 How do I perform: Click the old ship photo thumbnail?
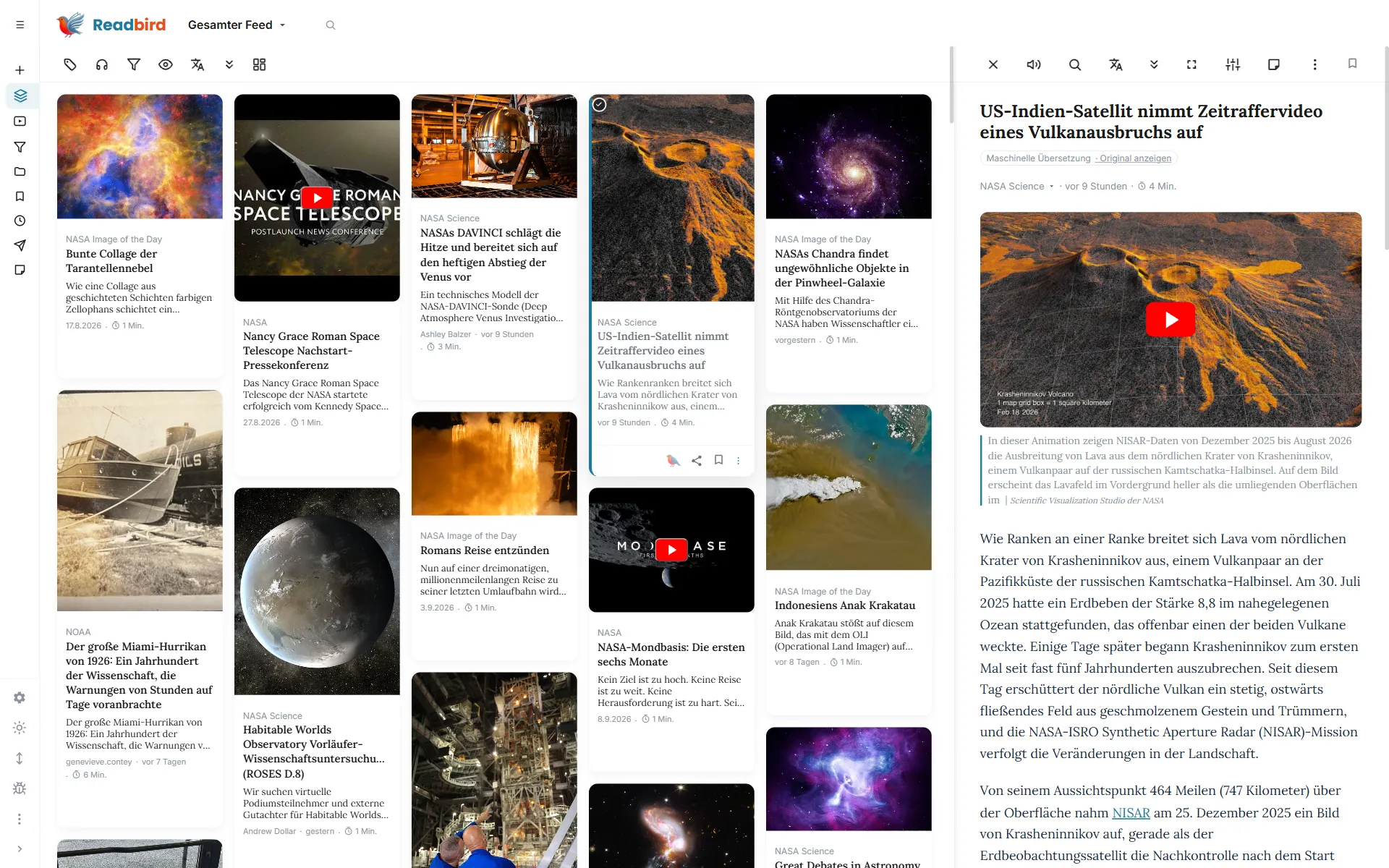coord(140,501)
